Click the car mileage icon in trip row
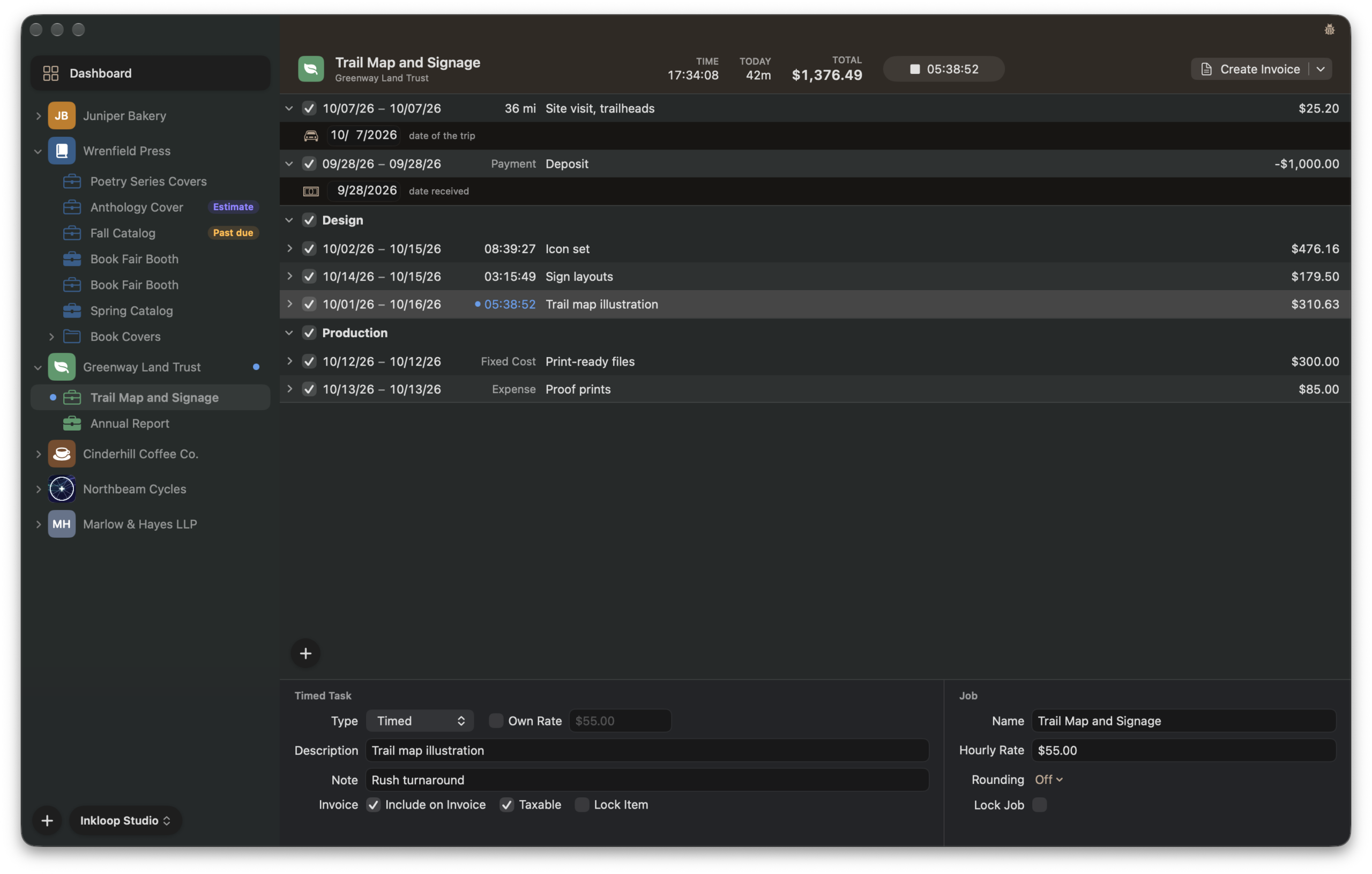1372x874 pixels. click(310, 136)
